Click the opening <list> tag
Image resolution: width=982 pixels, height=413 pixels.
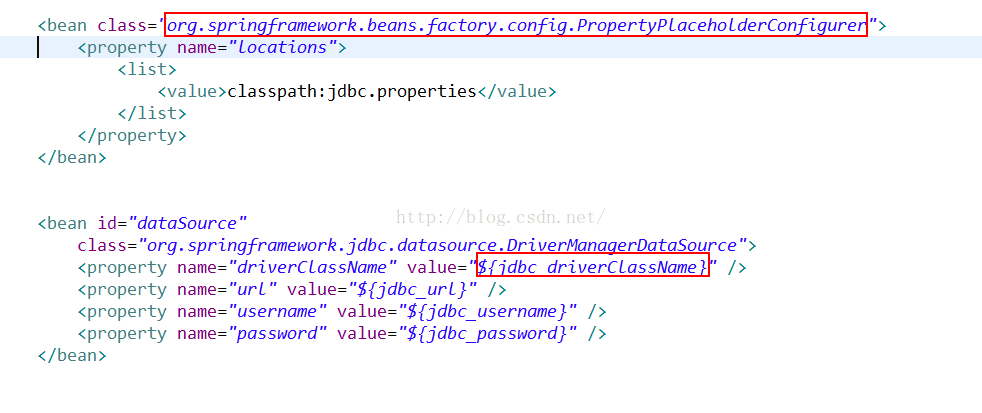coord(147,69)
